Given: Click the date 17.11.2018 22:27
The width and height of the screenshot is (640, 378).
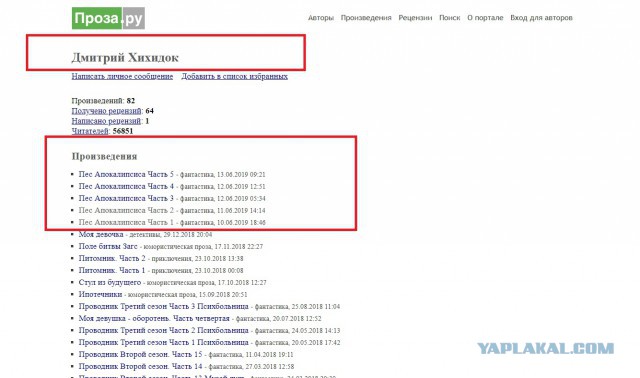Looking at the screenshot, I should pos(238,247).
